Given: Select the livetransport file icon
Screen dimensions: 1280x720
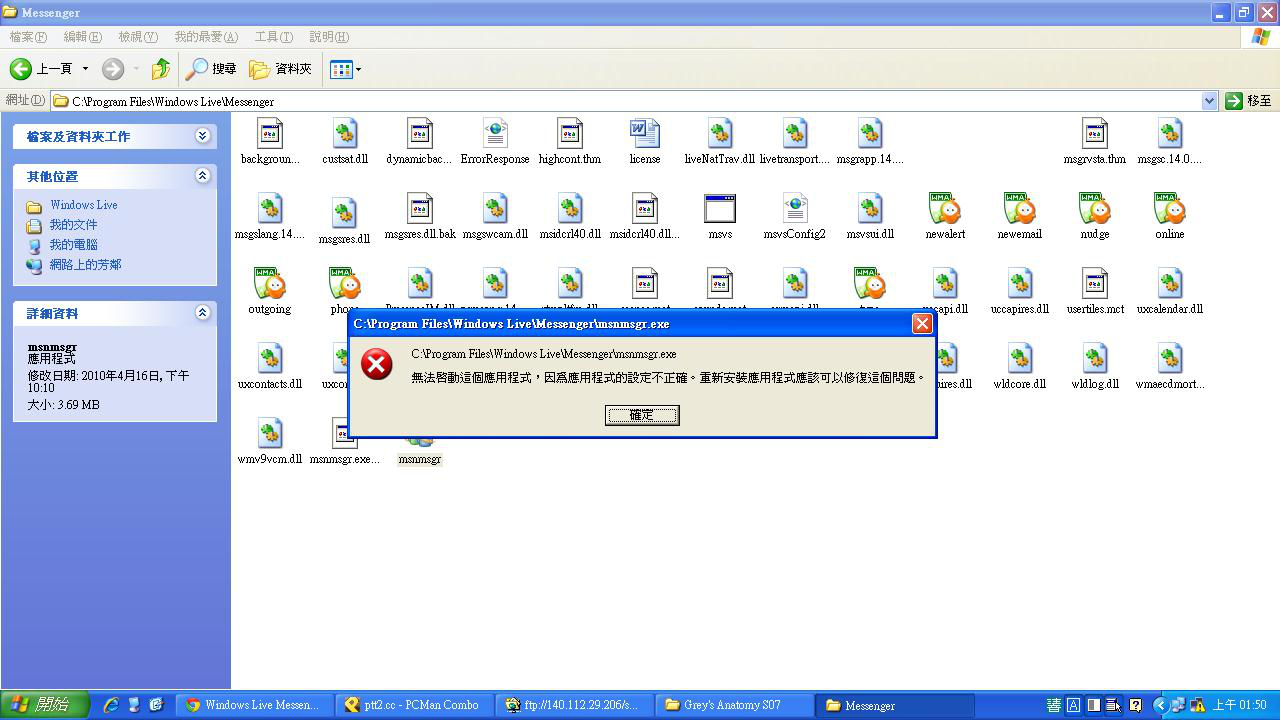Looking at the screenshot, I should point(795,133).
